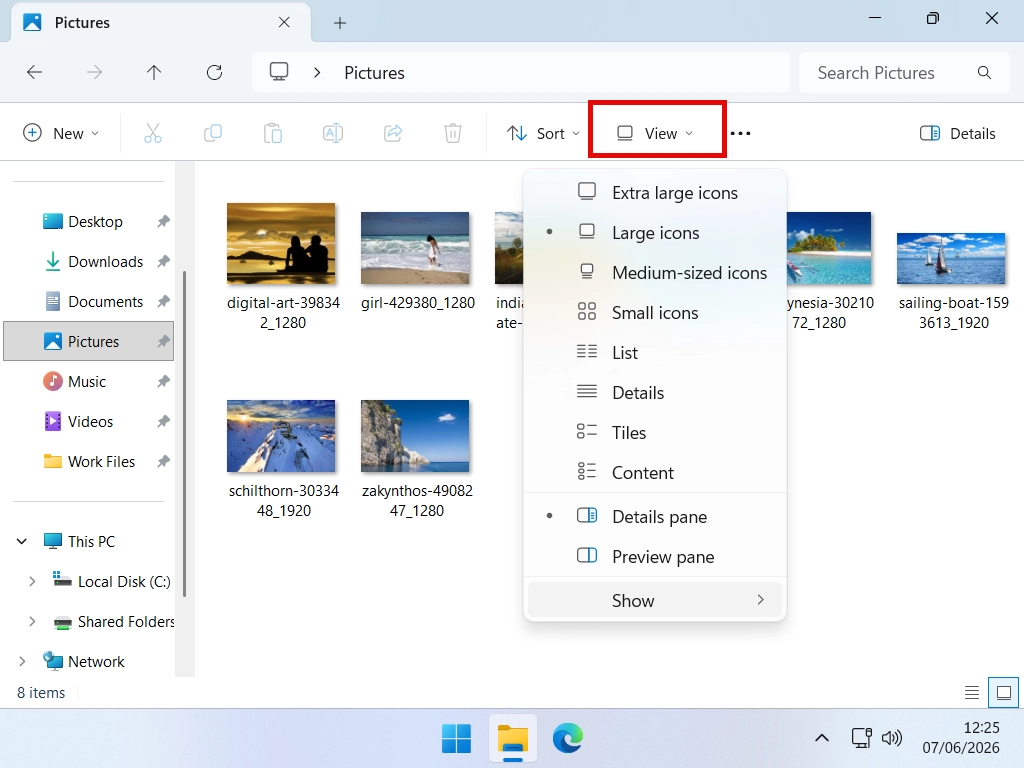Open the See more three-dots menu
The height and width of the screenshot is (768, 1024).
pos(741,133)
